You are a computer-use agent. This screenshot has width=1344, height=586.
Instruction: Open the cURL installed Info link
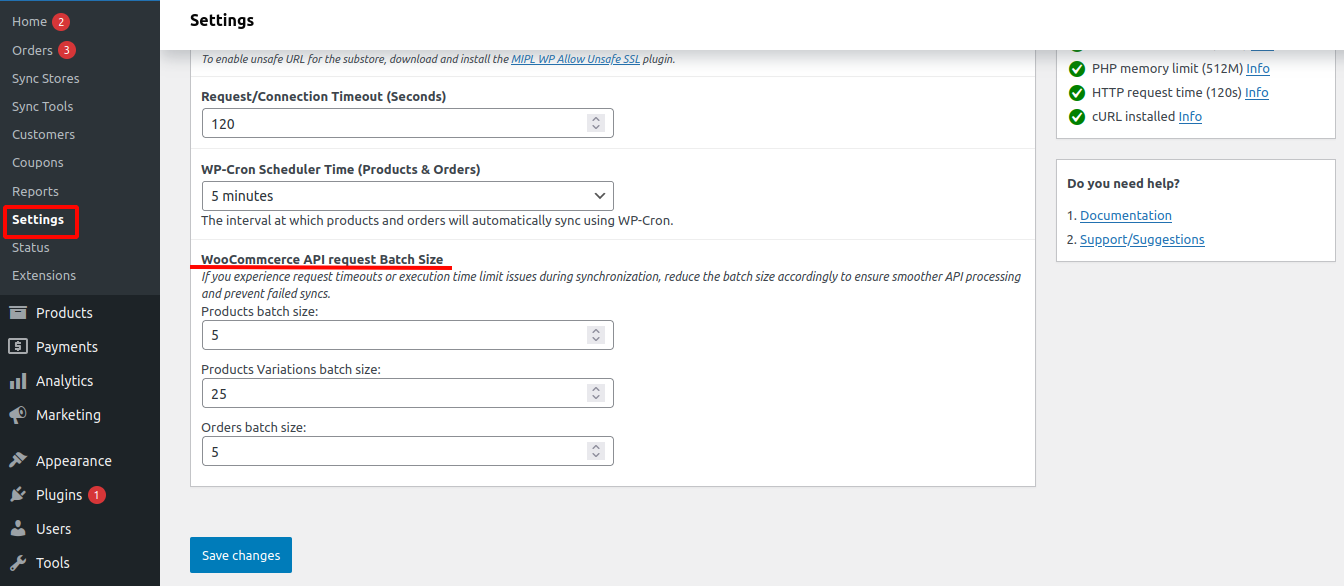pos(1190,116)
